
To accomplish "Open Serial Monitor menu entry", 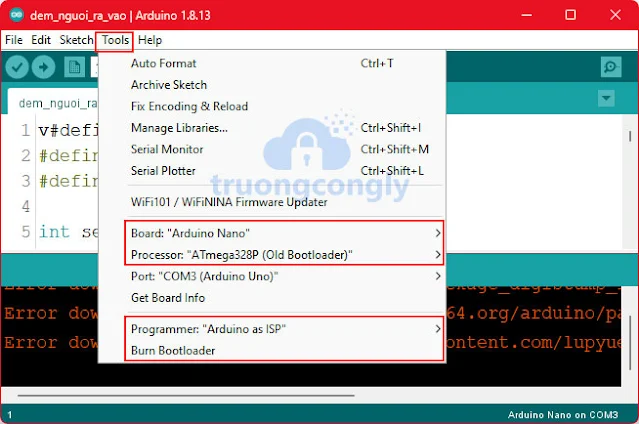I will tap(272, 150).
